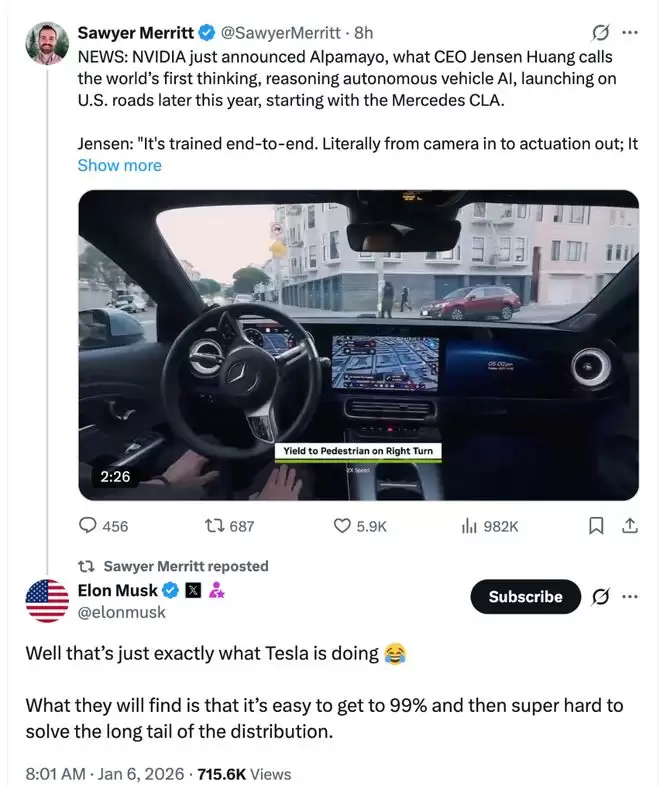Open Elon Musk's flag avatar
The width and height of the screenshot is (660, 786).
pyautogui.click(x=47, y=600)
